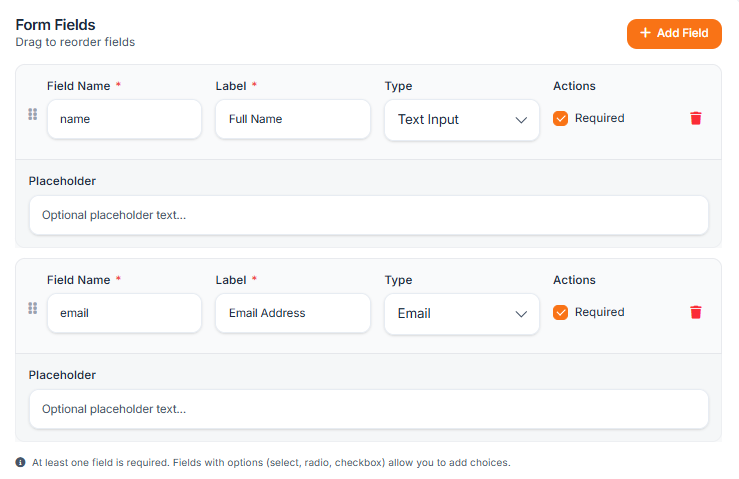Uncheck Required for the Email Address field
Screen dimensions: 739x479
tap(561, 312)
